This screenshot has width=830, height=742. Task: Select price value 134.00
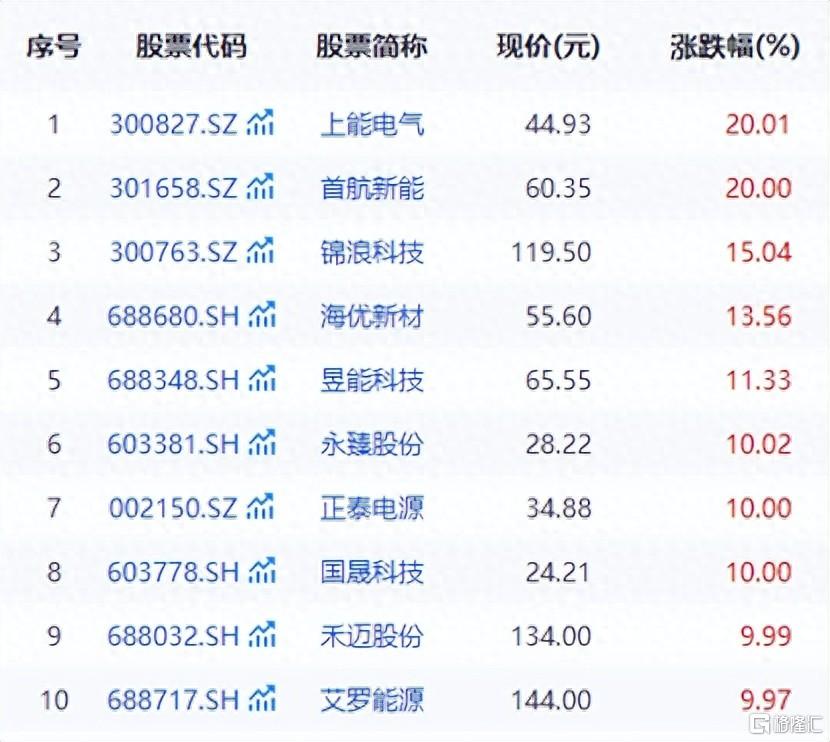pos(551,637)
